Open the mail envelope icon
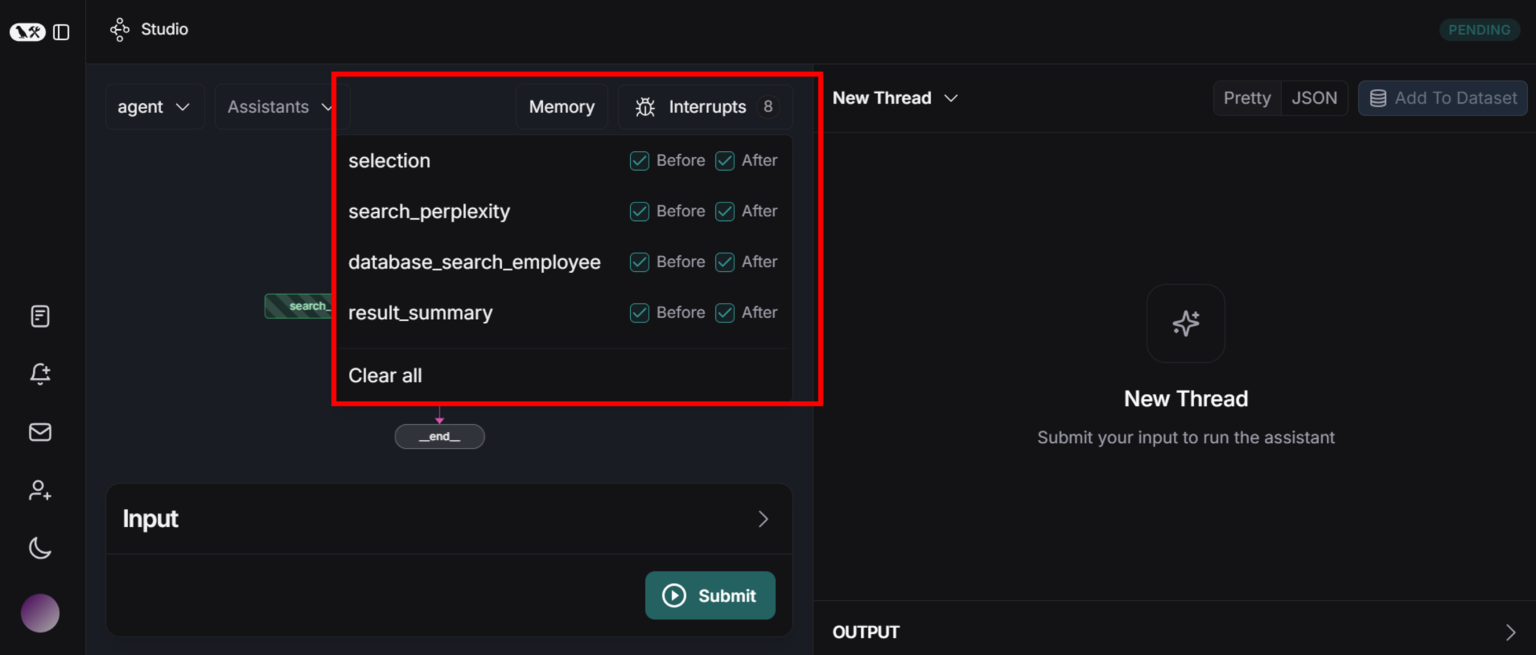The height and width of the screenshot is (655, 1536). [x=40, y=432]
